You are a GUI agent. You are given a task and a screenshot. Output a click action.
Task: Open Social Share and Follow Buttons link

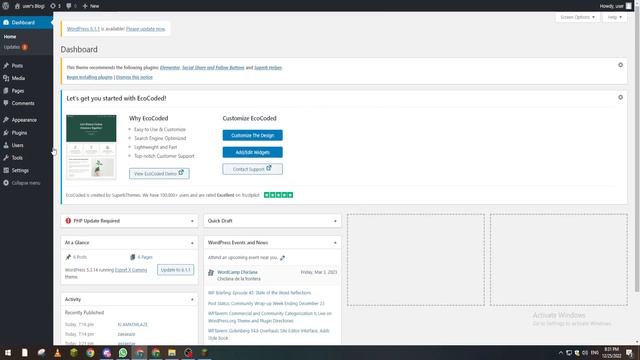pyautogui.click(x=213, y=68)
